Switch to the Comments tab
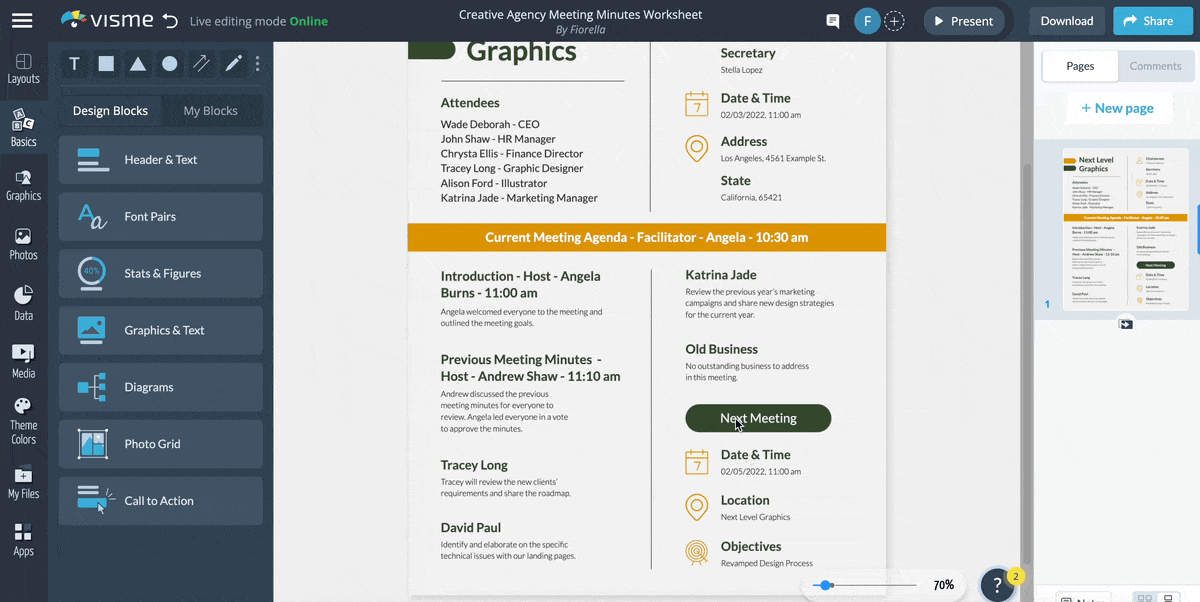 [1155, 66]
